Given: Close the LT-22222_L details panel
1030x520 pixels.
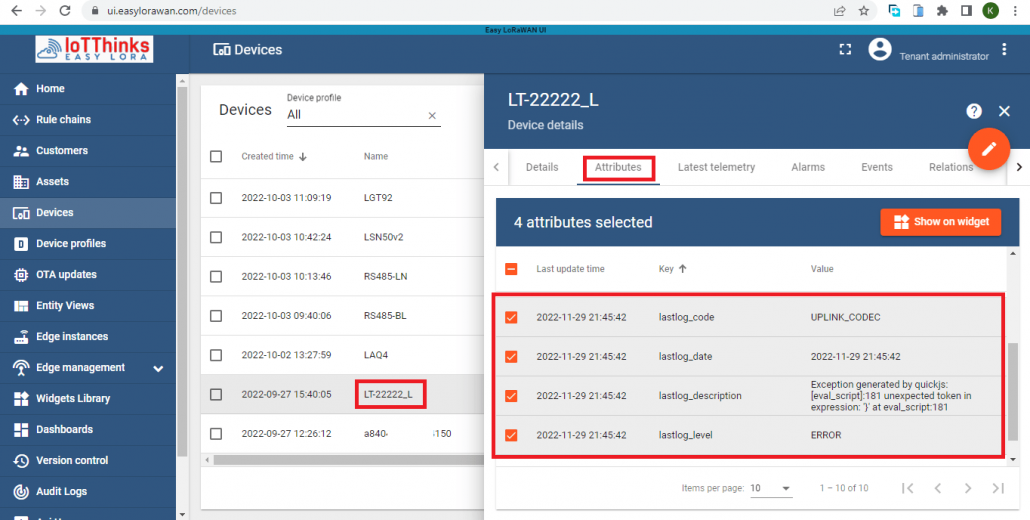Looking at the screenshot, I should click(x=1004, y=112).
